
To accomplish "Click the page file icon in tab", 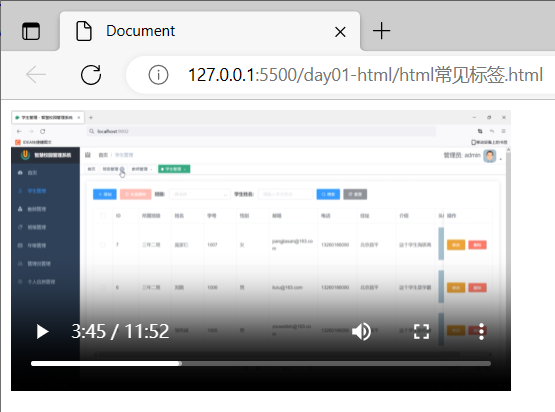I will (x=84, y=31).
